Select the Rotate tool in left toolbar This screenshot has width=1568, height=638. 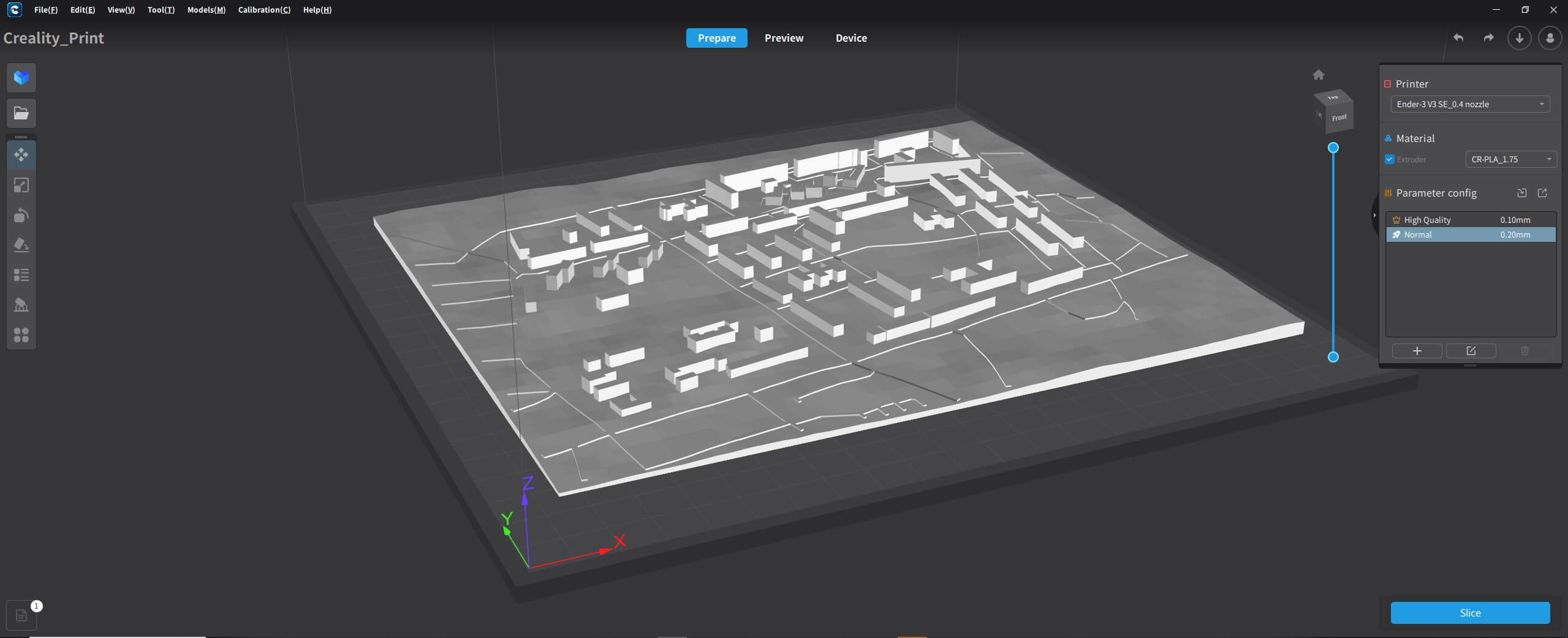21,215
